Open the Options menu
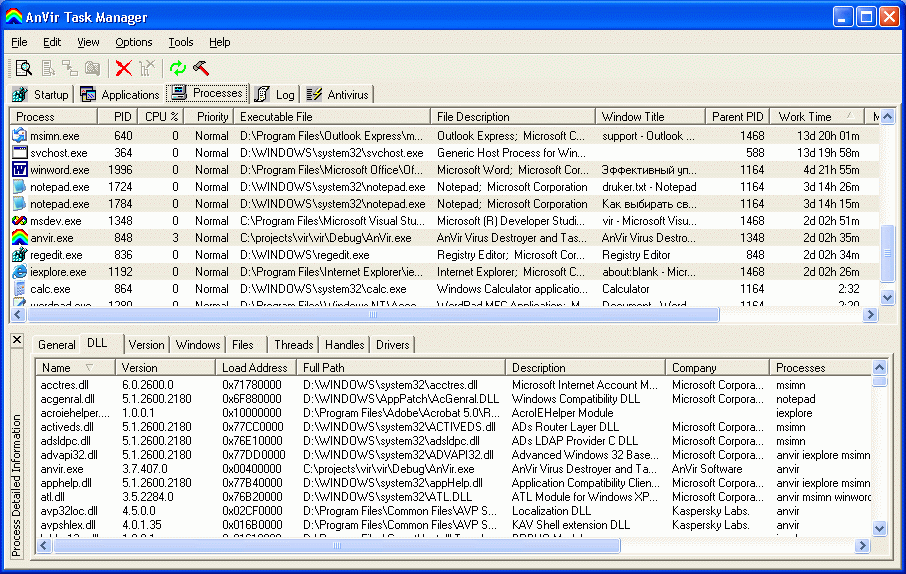Screen dimensions: 906x574 pos(133,42)
